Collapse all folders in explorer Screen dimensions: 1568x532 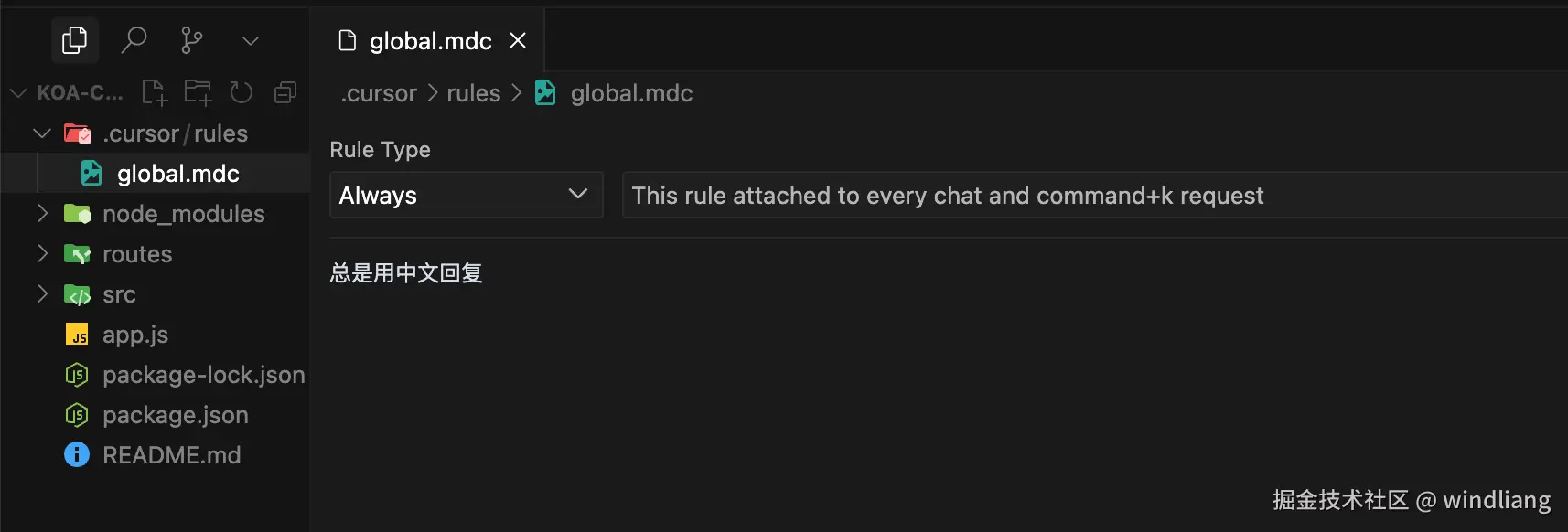point(285,92)
